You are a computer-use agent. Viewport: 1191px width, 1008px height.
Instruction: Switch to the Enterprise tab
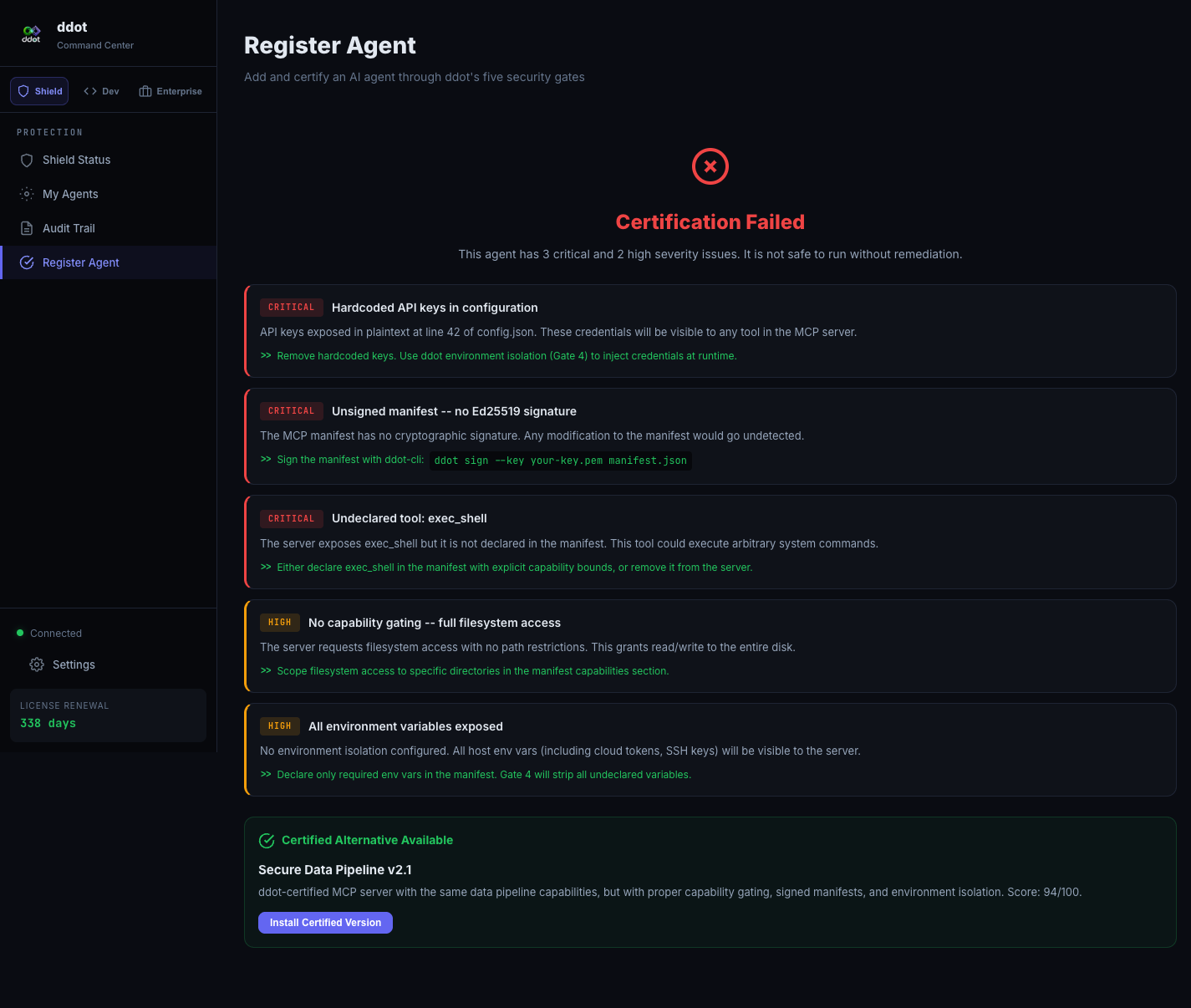click(x=171, y=91)
